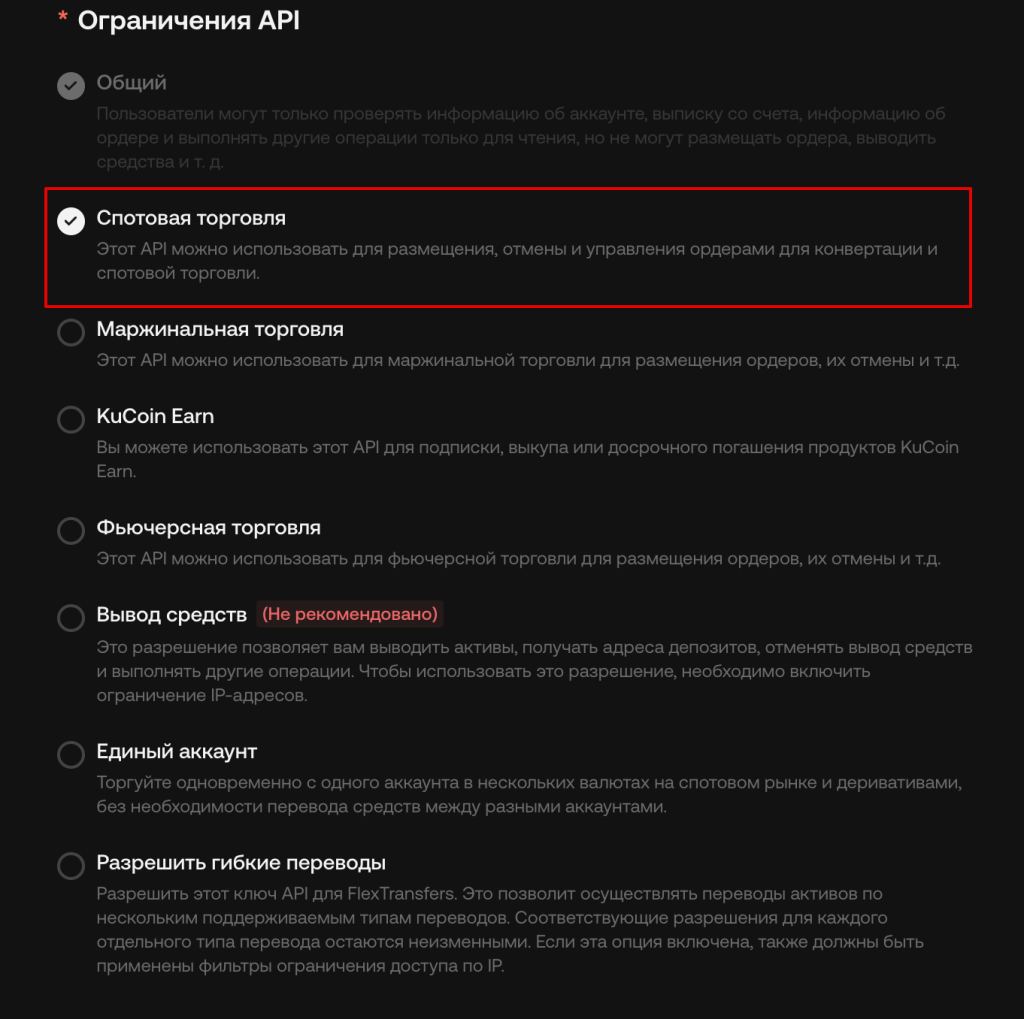1024x1019 pixels.
Task: Click the Маржинальная торговля title text
Action: [219, 329]
